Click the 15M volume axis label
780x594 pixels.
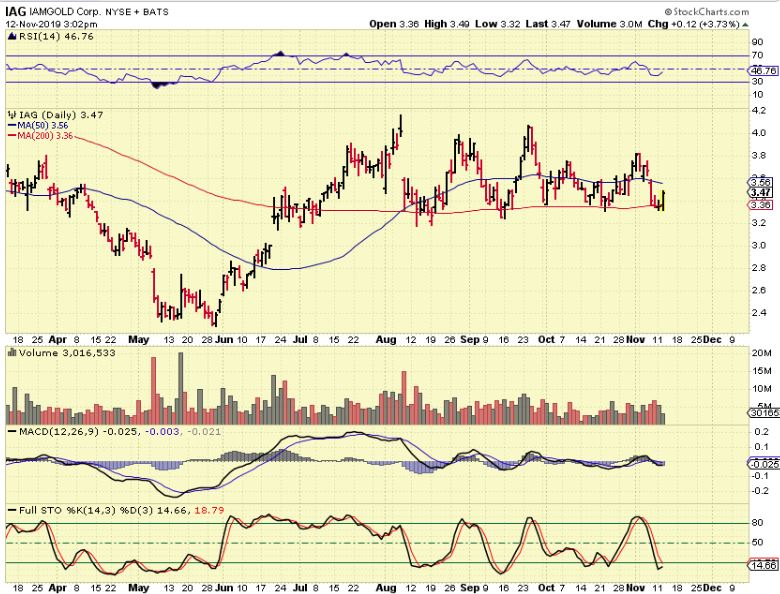coord(762,371)
